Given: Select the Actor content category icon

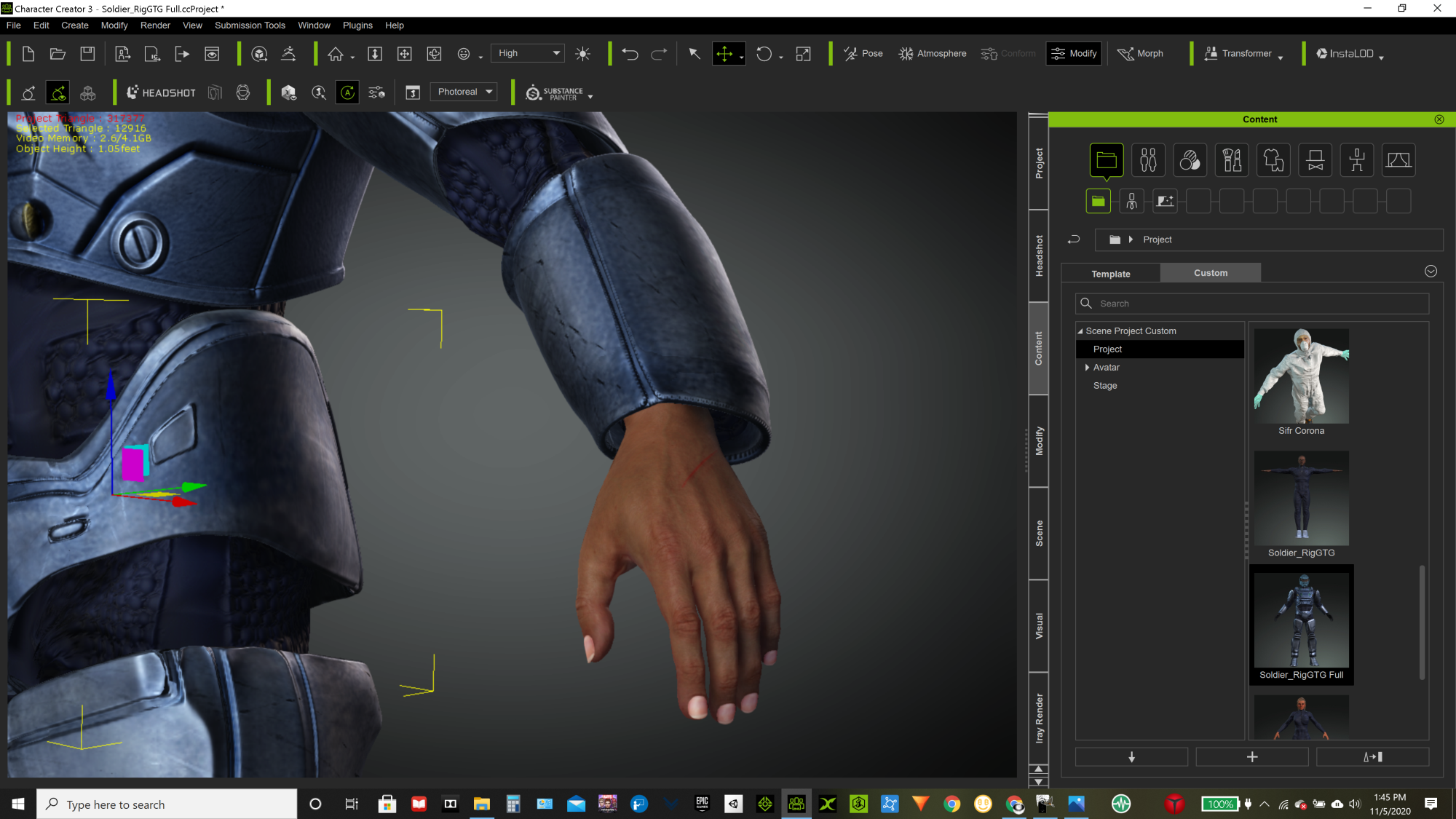Looking at the screenshot, I should pyautogui.click(x=1148, y=160).
